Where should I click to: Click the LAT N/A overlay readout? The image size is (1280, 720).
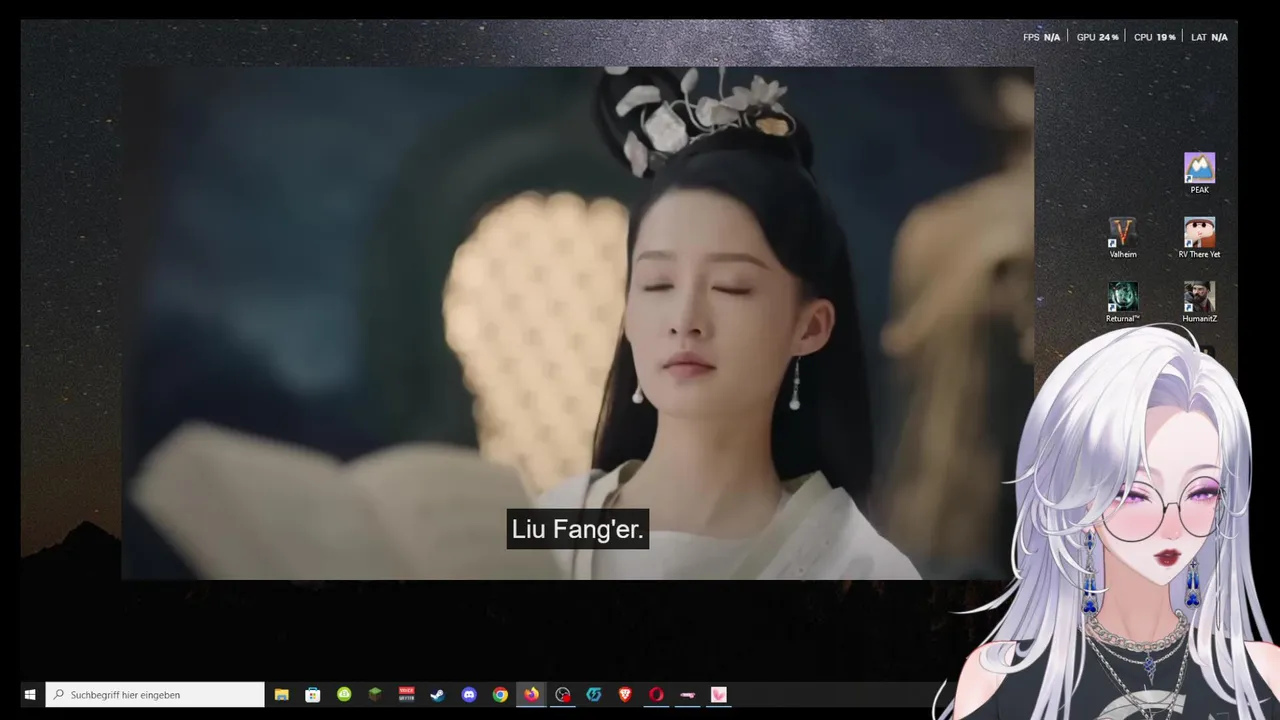[x=1209, y=37]
